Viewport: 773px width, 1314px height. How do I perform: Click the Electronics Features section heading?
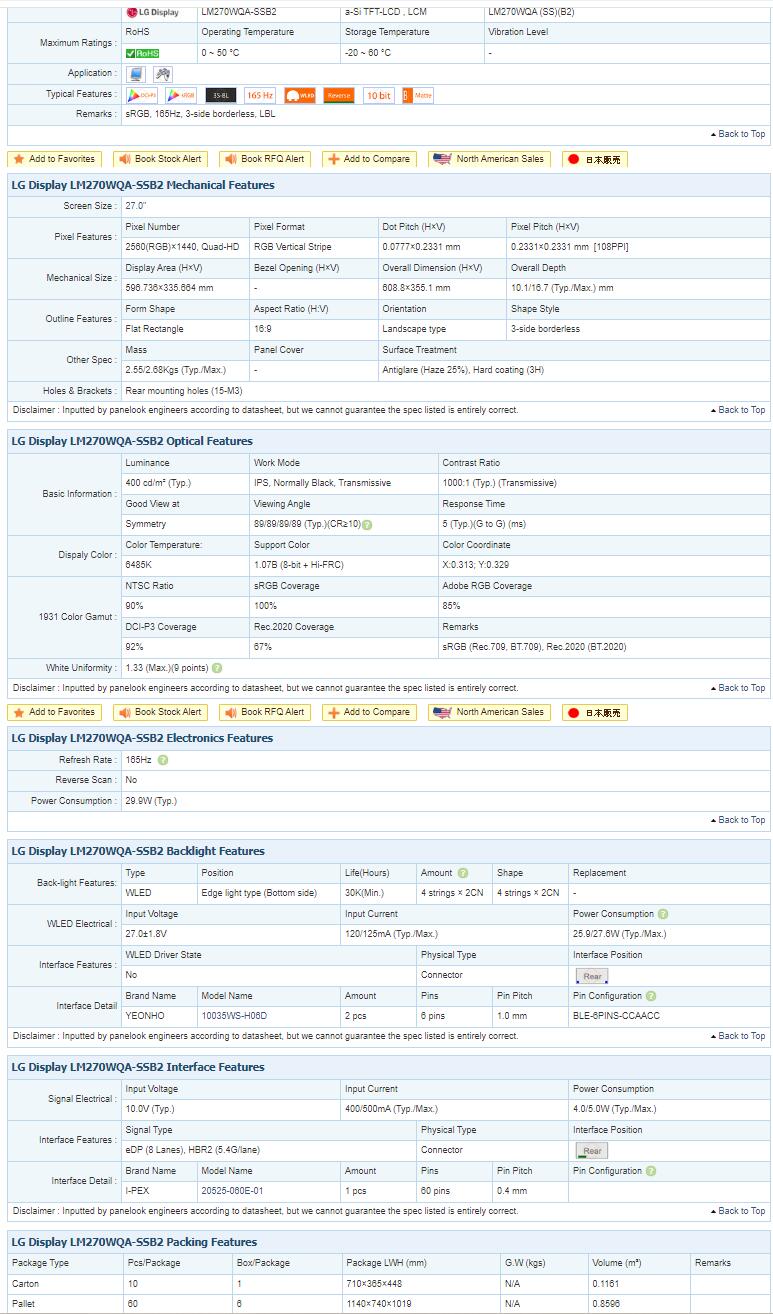click(142, 738)
